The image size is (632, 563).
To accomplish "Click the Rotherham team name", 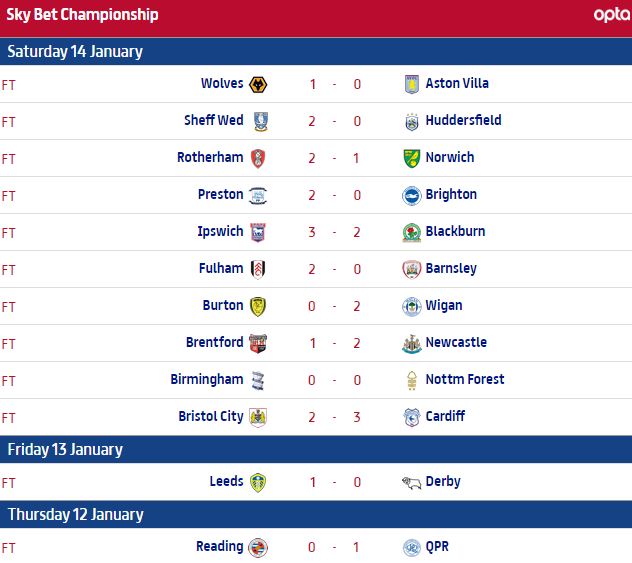I will (210, 158).
